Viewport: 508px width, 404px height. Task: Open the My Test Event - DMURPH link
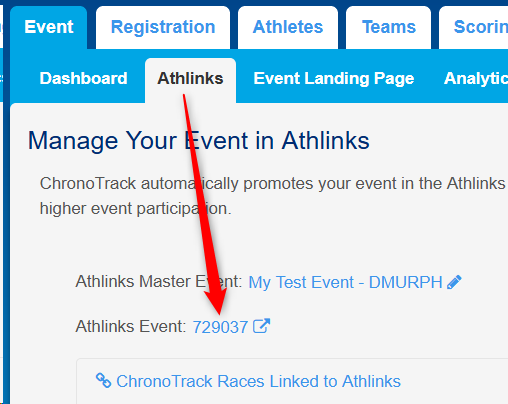pyautogui.click(x=345, y=282)
